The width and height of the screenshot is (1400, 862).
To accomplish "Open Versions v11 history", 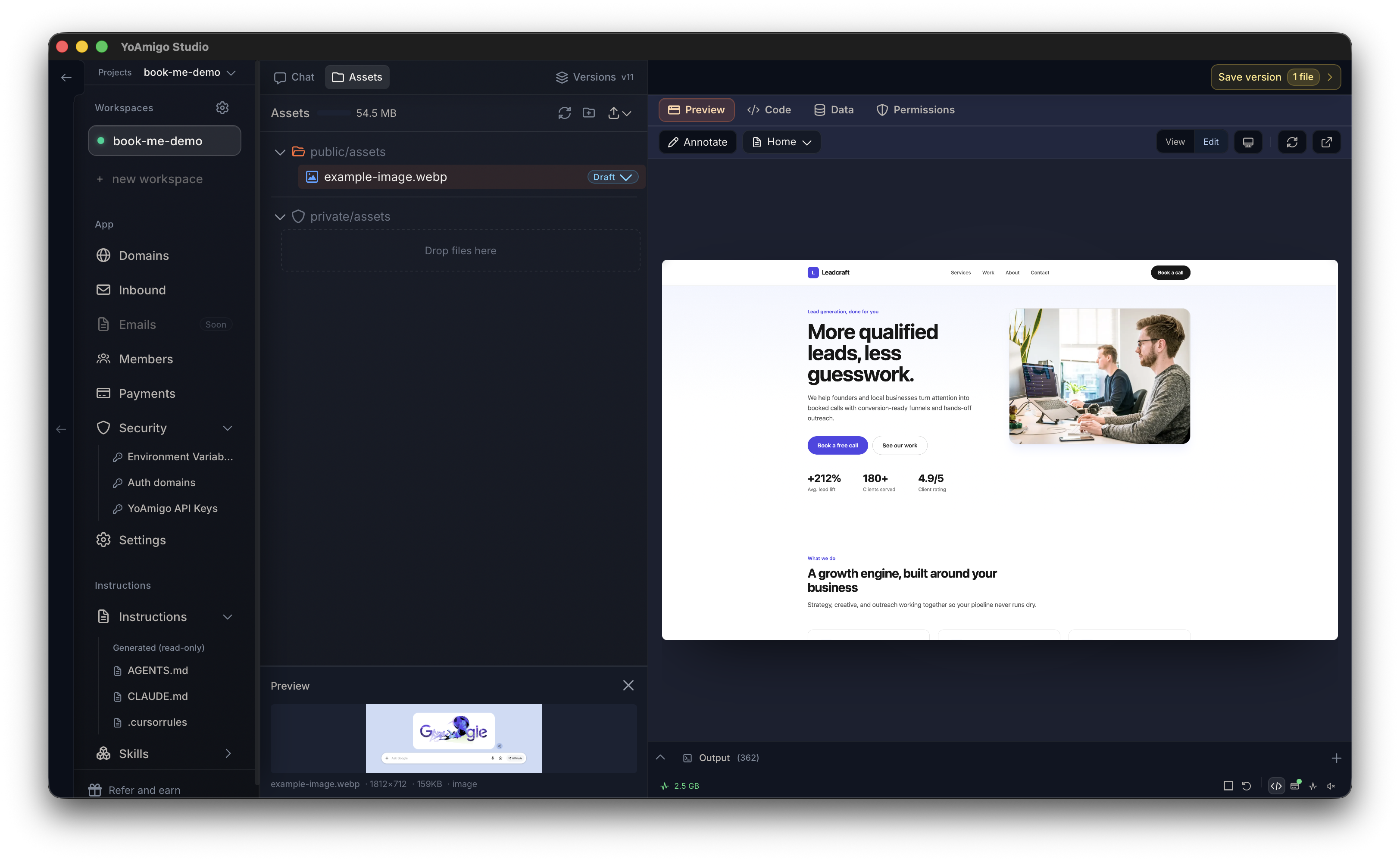I will click(x=594, y=77).
